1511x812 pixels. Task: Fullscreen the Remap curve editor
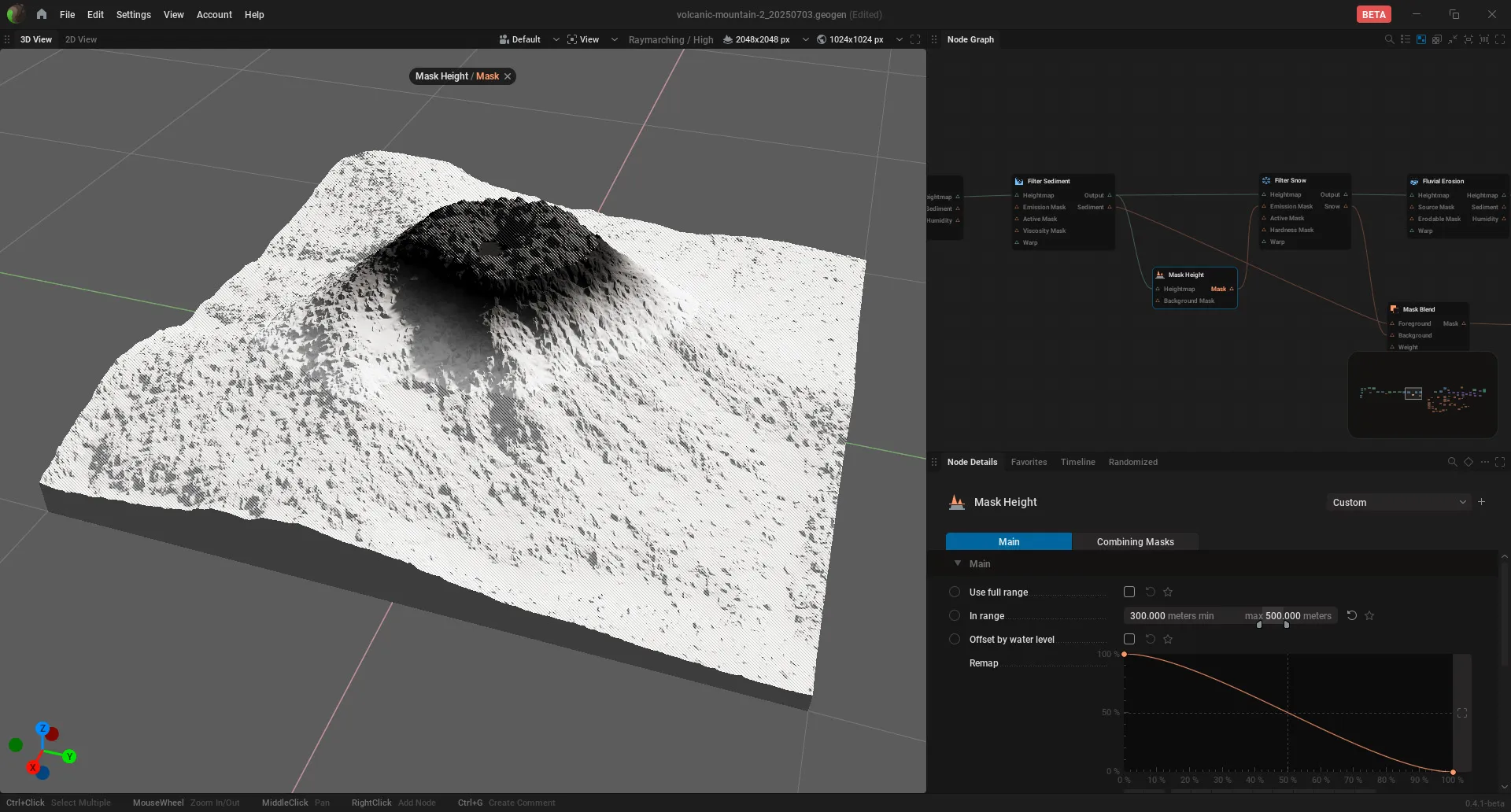[1462, 713]
